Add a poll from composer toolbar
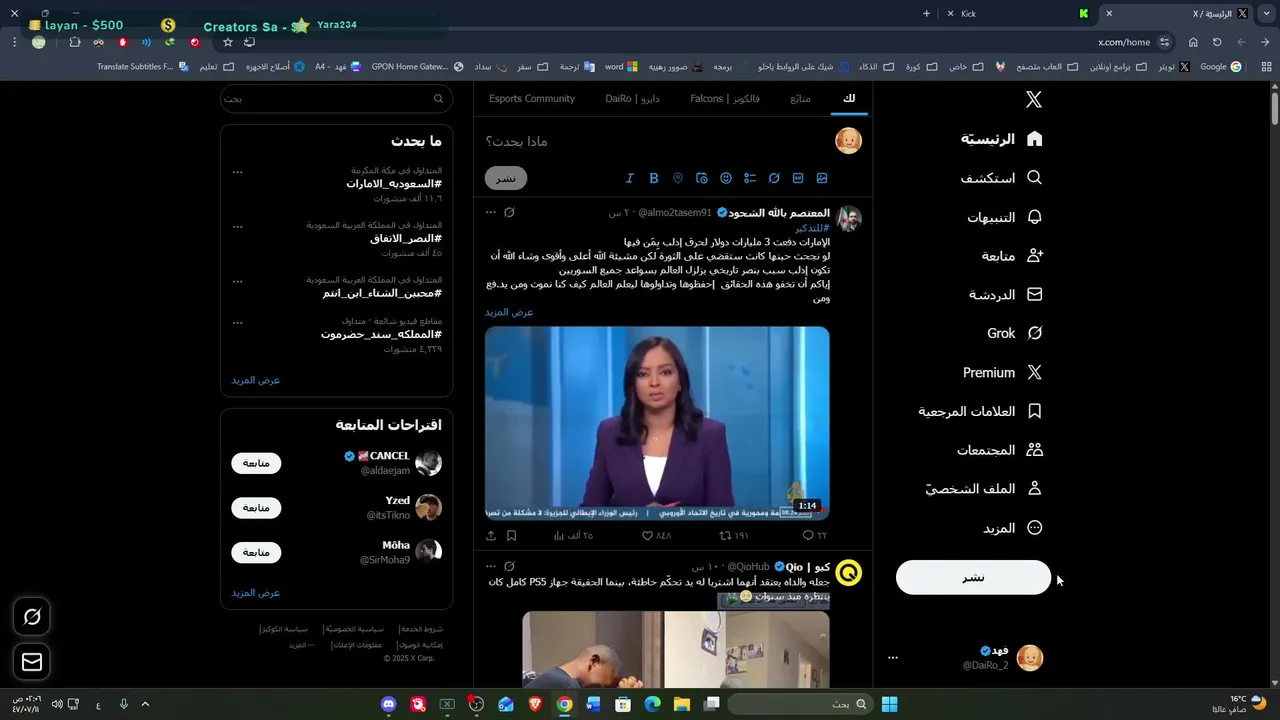The image size is (1280, 720). [x=750, y=178]
